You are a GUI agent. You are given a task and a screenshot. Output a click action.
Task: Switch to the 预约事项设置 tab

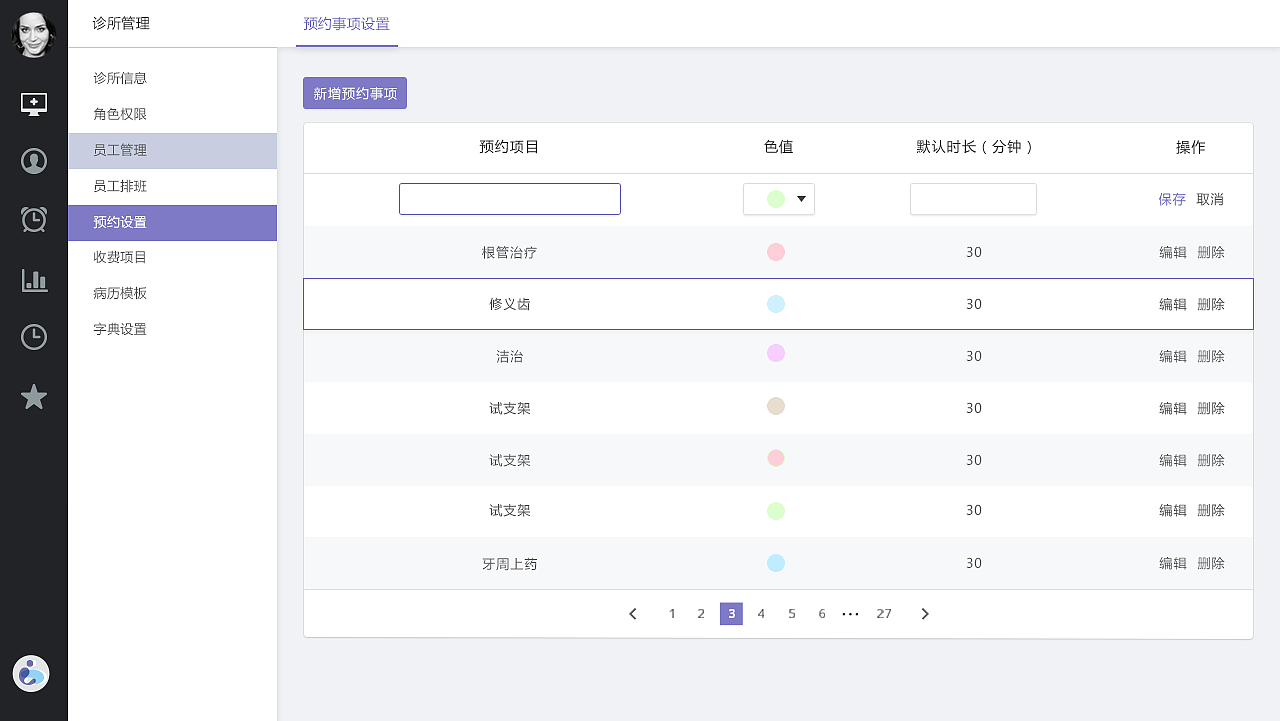[x=346, y=23]
